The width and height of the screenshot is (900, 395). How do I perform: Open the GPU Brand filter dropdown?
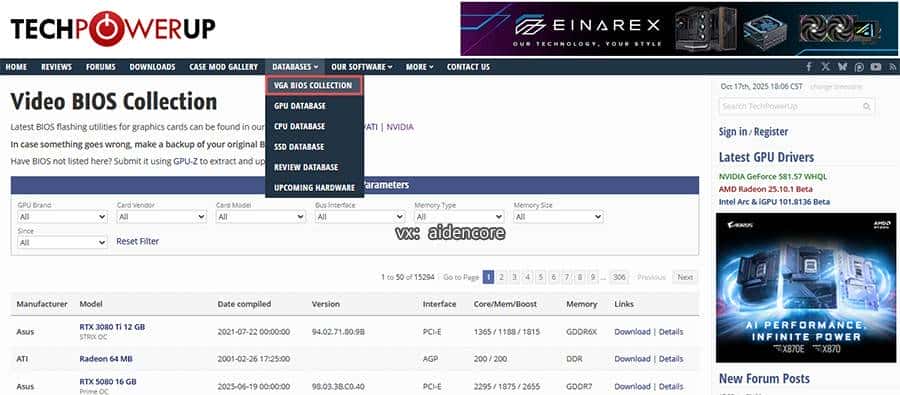(x=62, y=217)
